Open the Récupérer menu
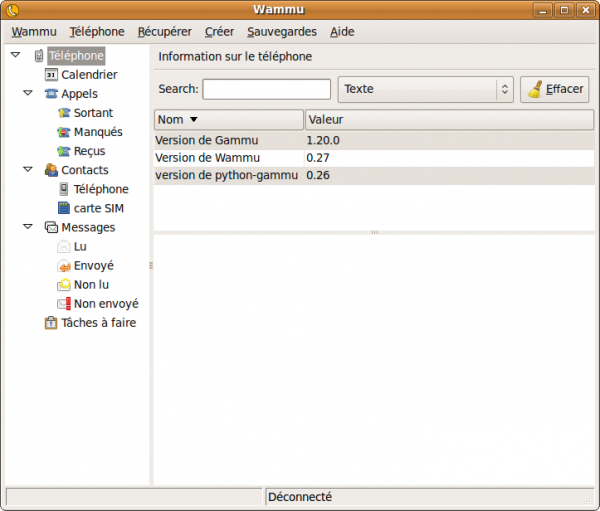600x511 pixels. click(165, 32)
